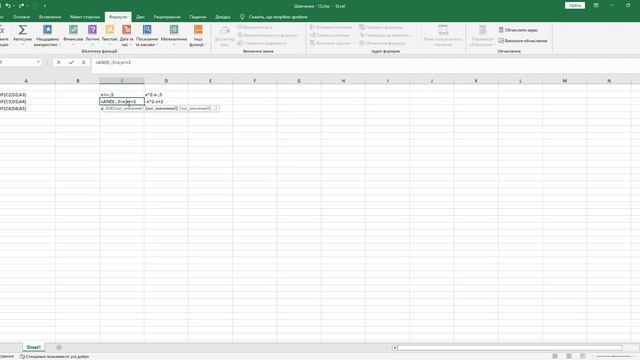Cancel formula entry with the X icon
This screenshot has width=640, height=360.
pos(59,62)
